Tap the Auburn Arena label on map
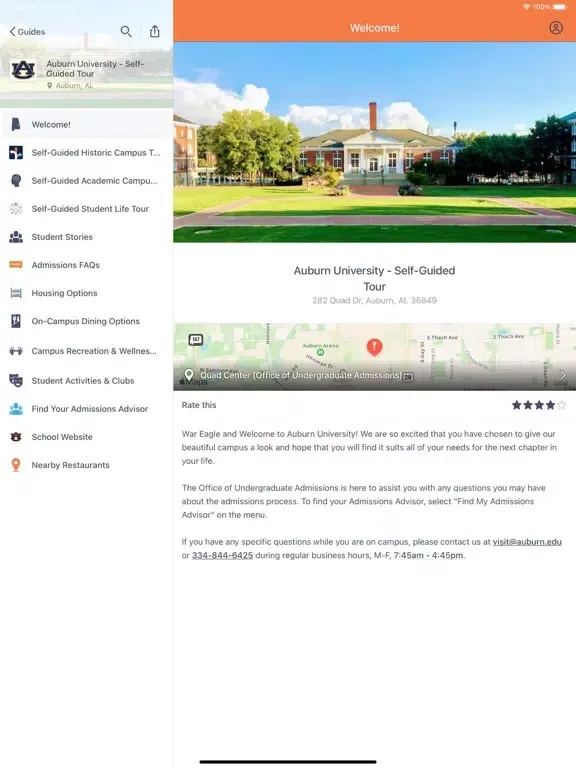Screen dimensions: 576x768 [320, 346]
